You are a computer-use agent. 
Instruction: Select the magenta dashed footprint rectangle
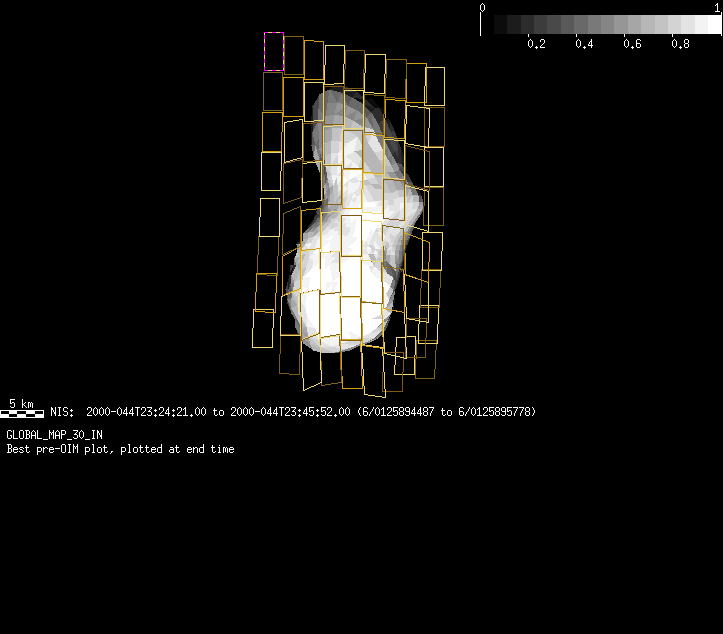(274, 52)
